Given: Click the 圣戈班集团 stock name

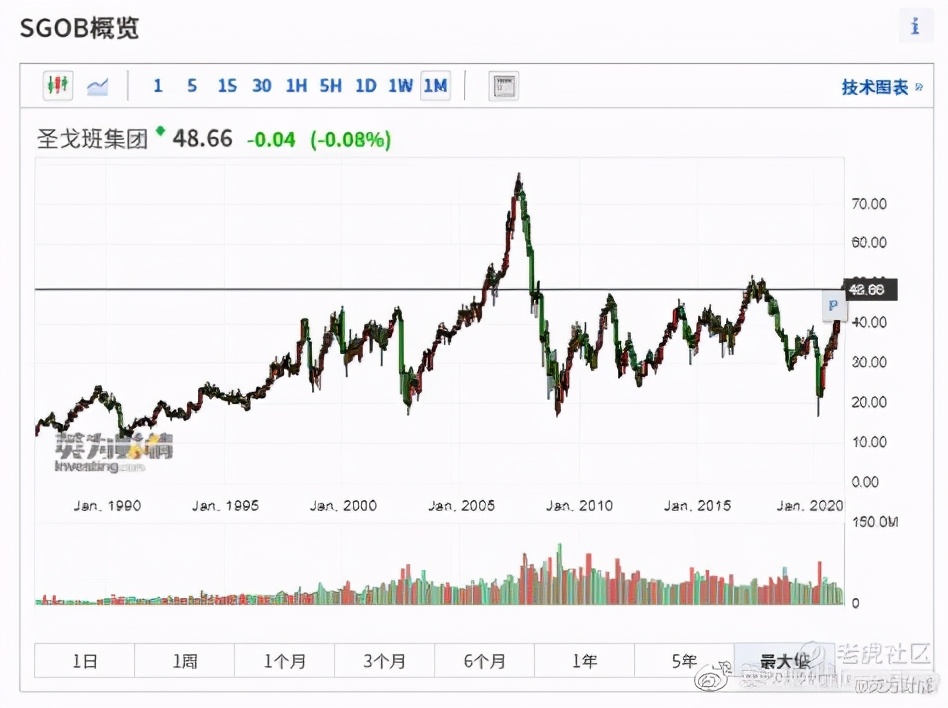Looking at the screenshot, I should [92, 139].
